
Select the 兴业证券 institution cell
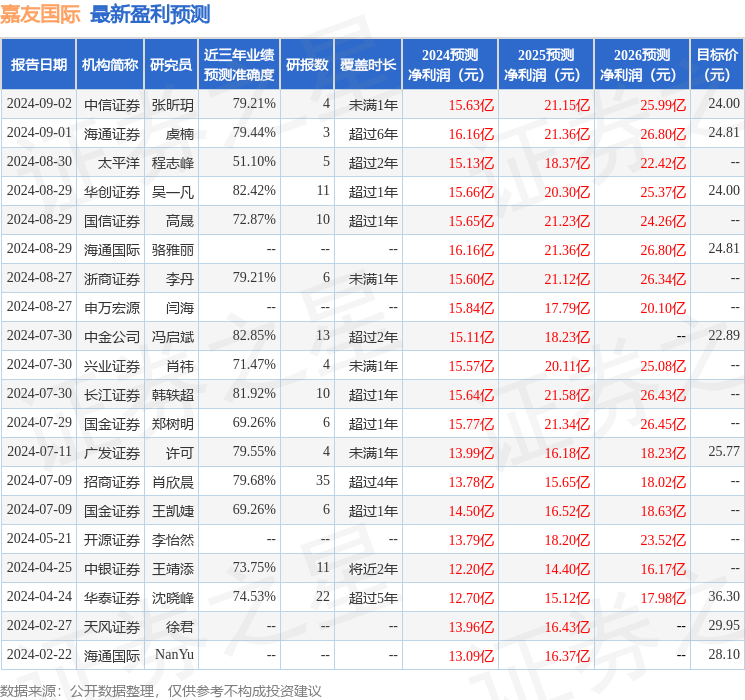tap(110, 365)
